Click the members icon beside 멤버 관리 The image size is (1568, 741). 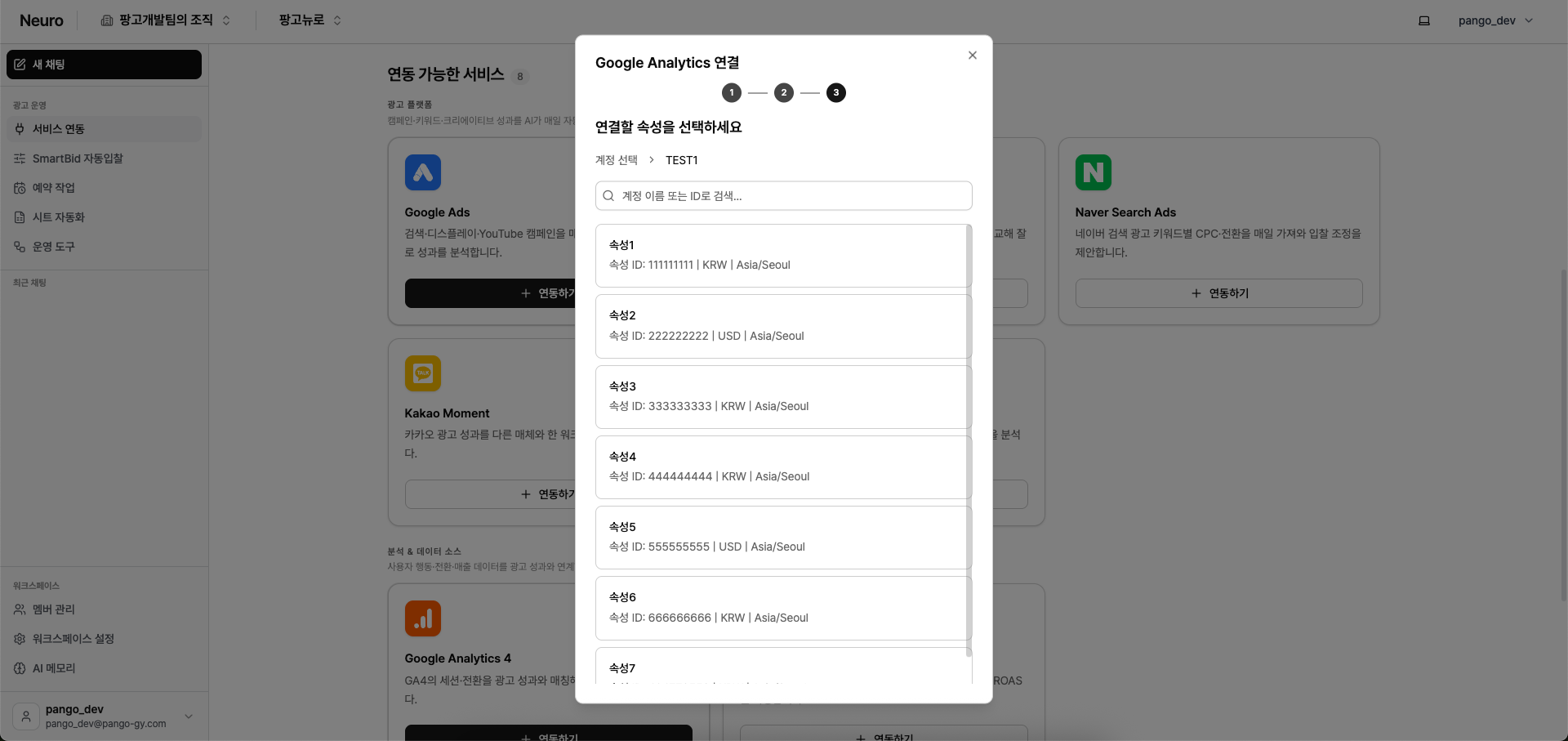tap(20, 609)
